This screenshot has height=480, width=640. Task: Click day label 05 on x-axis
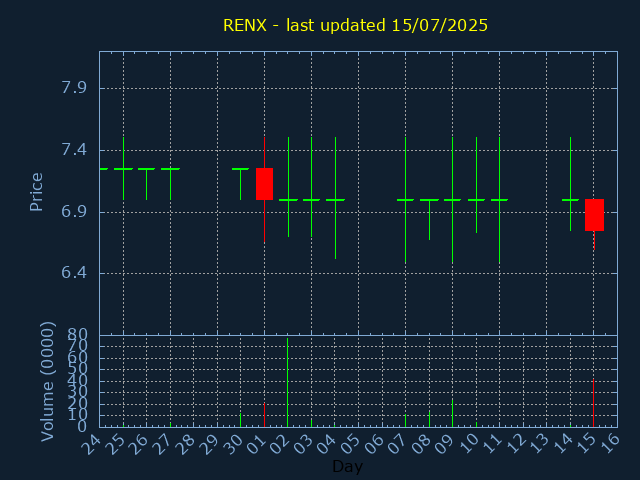click(x=350, y=444)
